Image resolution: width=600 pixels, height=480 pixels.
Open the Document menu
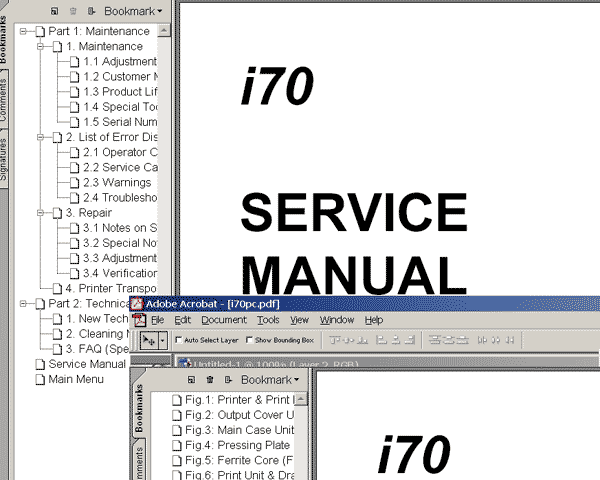point(224,320)
